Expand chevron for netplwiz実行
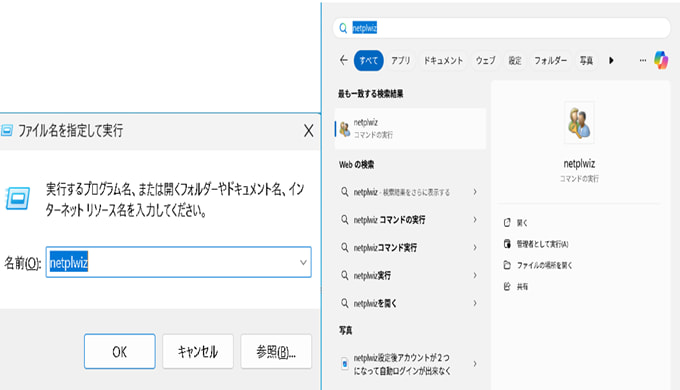 coord(475,275)
